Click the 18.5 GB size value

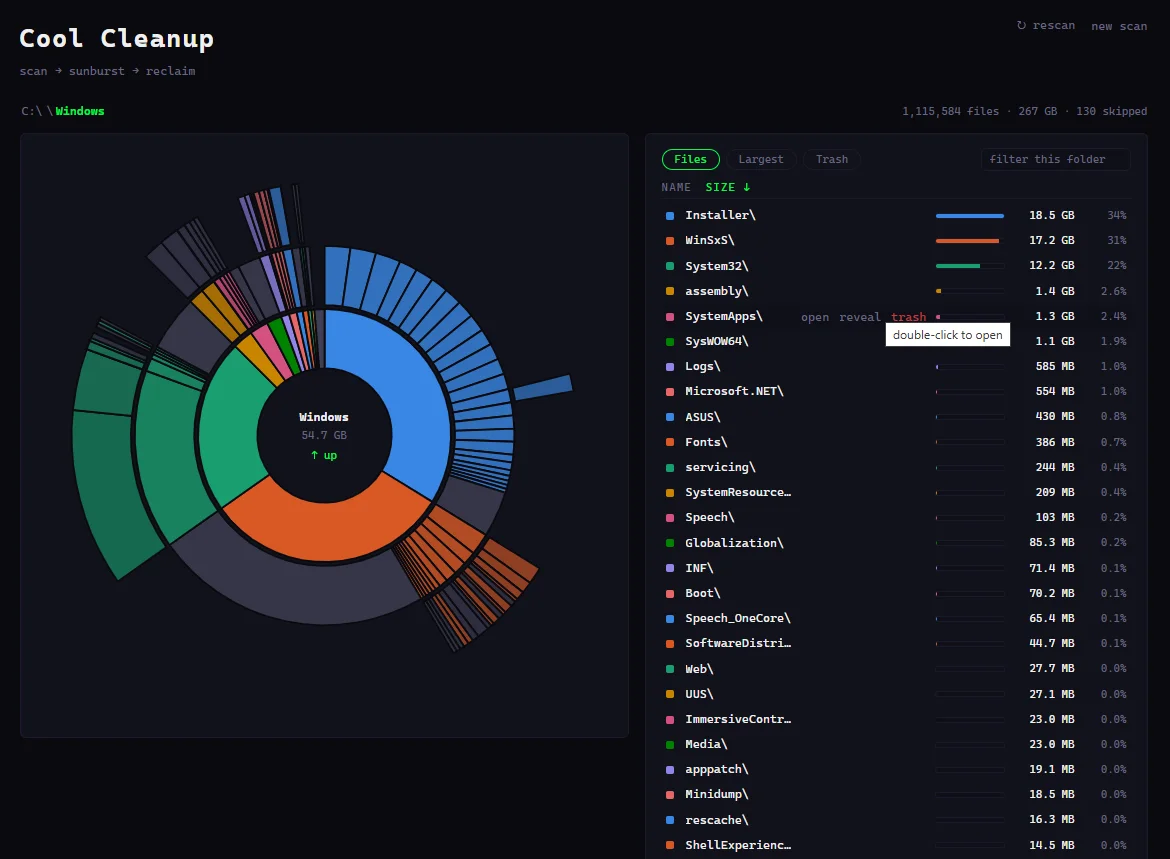click(1051, 216)
